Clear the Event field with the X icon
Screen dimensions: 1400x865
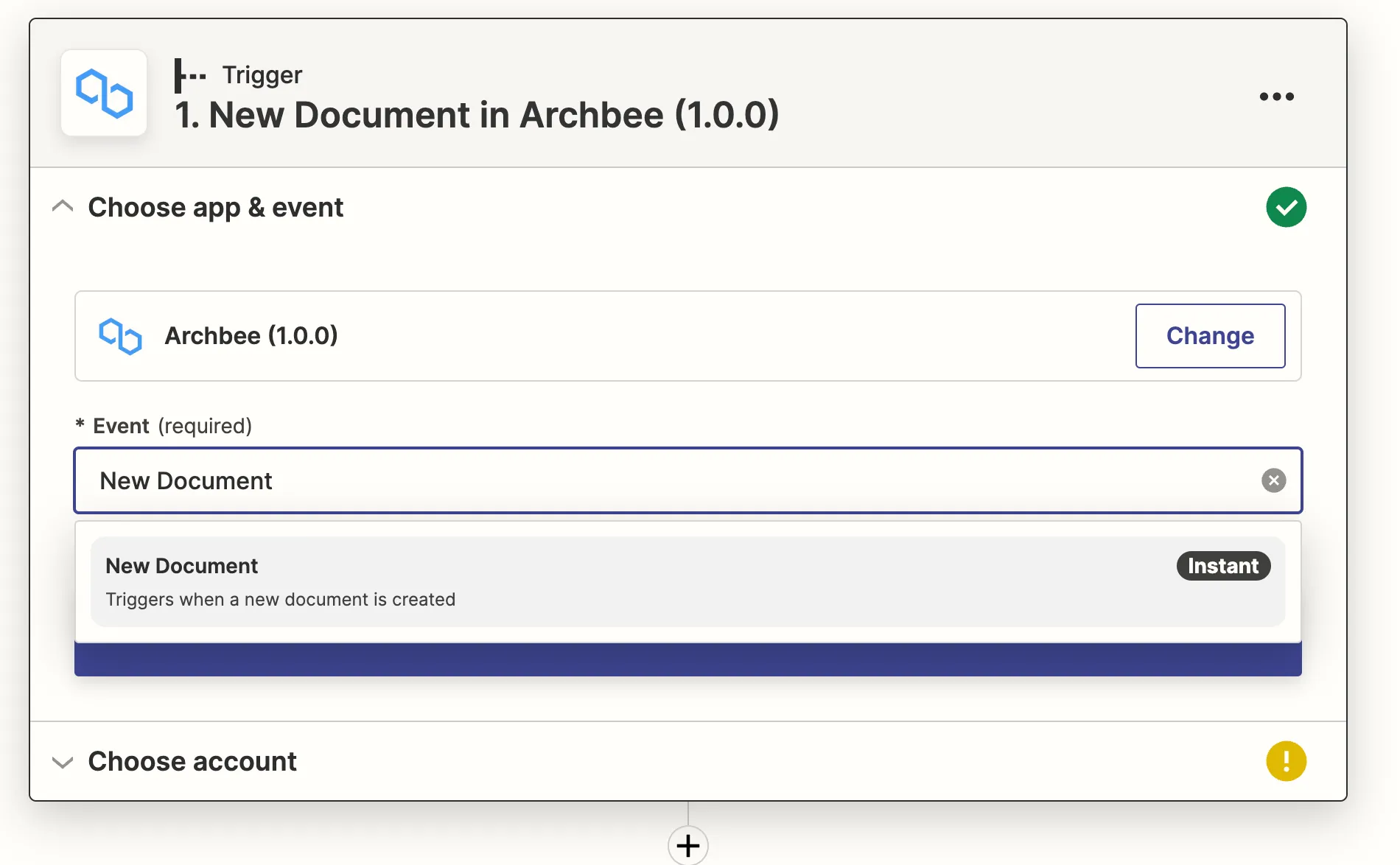[x=1273, y=480]
